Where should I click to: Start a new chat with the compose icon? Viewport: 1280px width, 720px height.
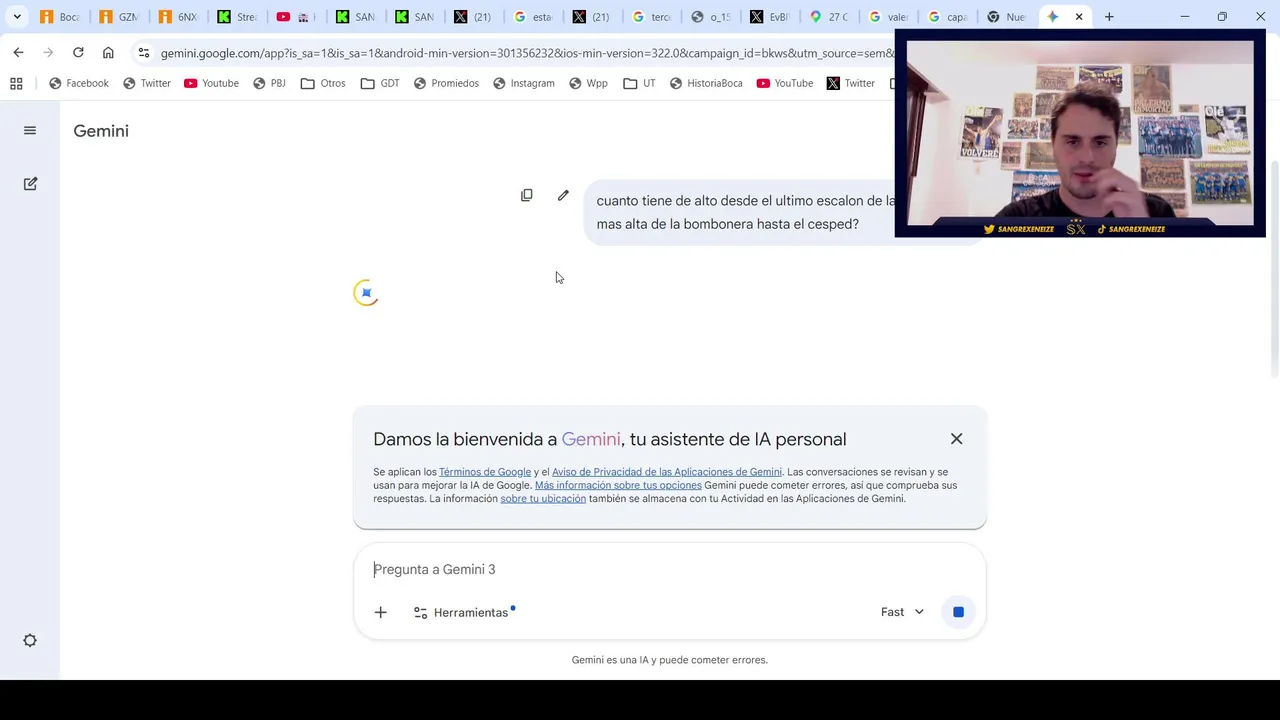[x=30, y=184]
